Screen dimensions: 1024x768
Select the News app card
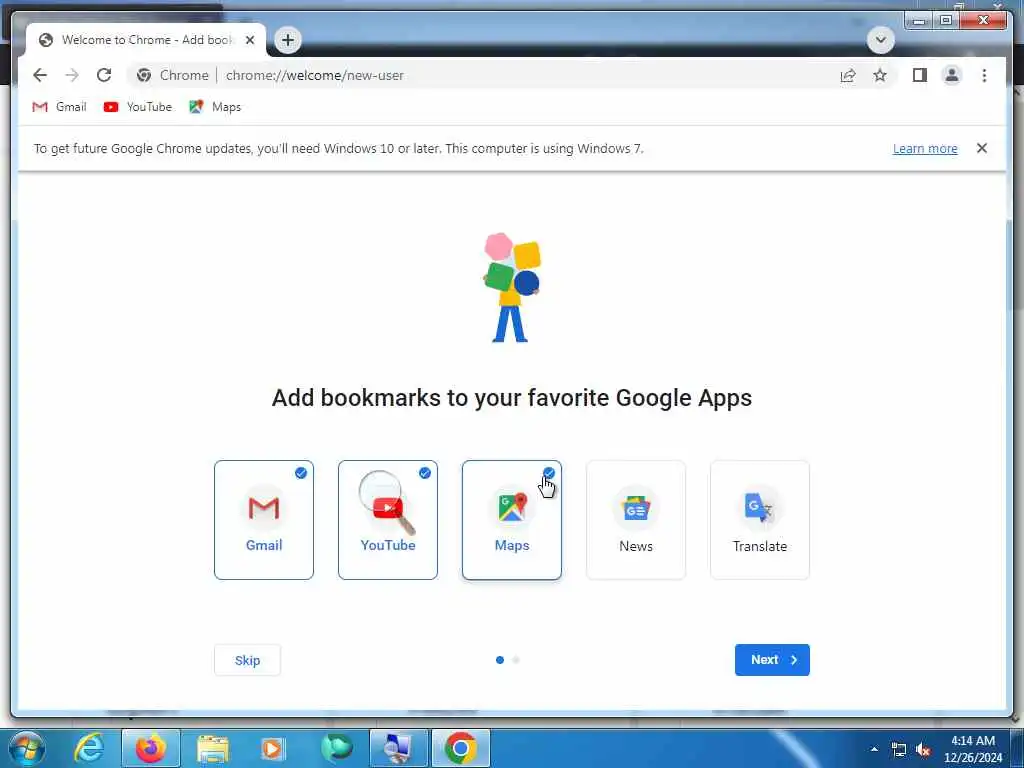click(636, 520)
